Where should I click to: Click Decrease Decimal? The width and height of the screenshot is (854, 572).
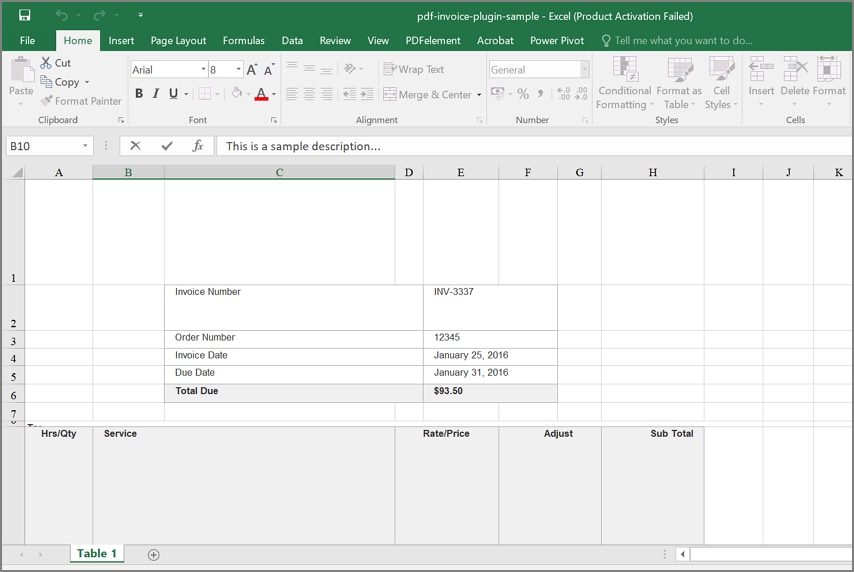(x=582, y=94)
